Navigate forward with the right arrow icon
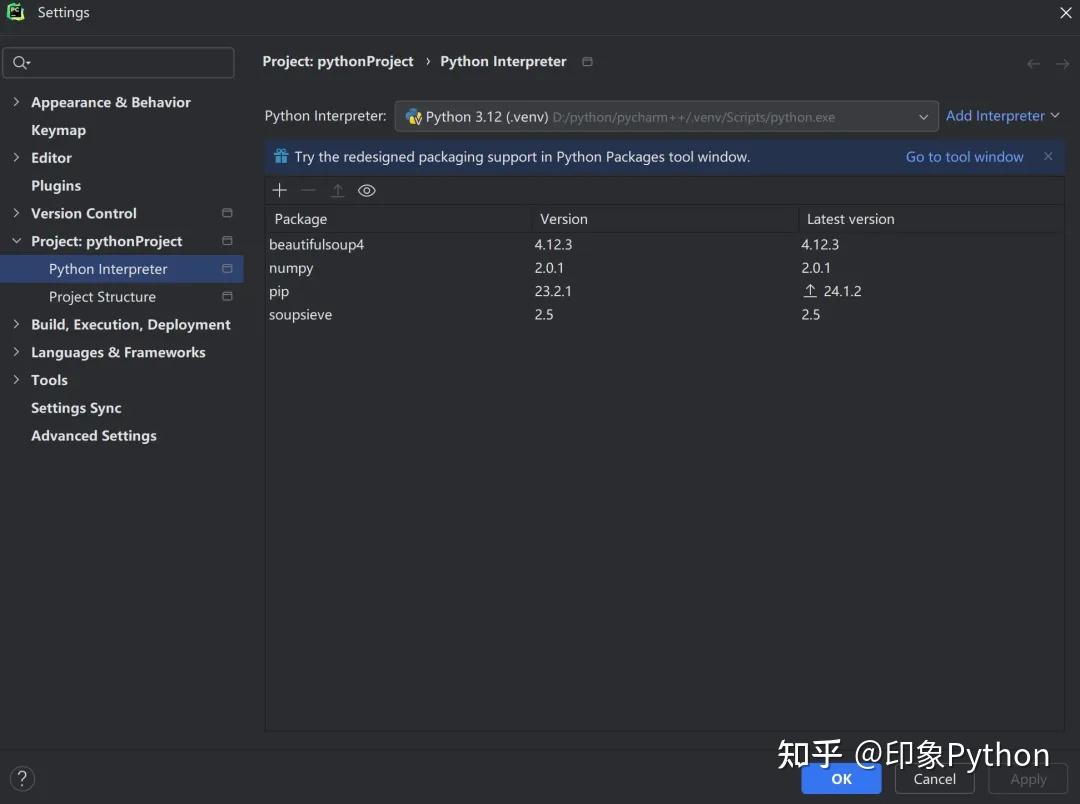The image size is (1080, 804). (1059, 63)
